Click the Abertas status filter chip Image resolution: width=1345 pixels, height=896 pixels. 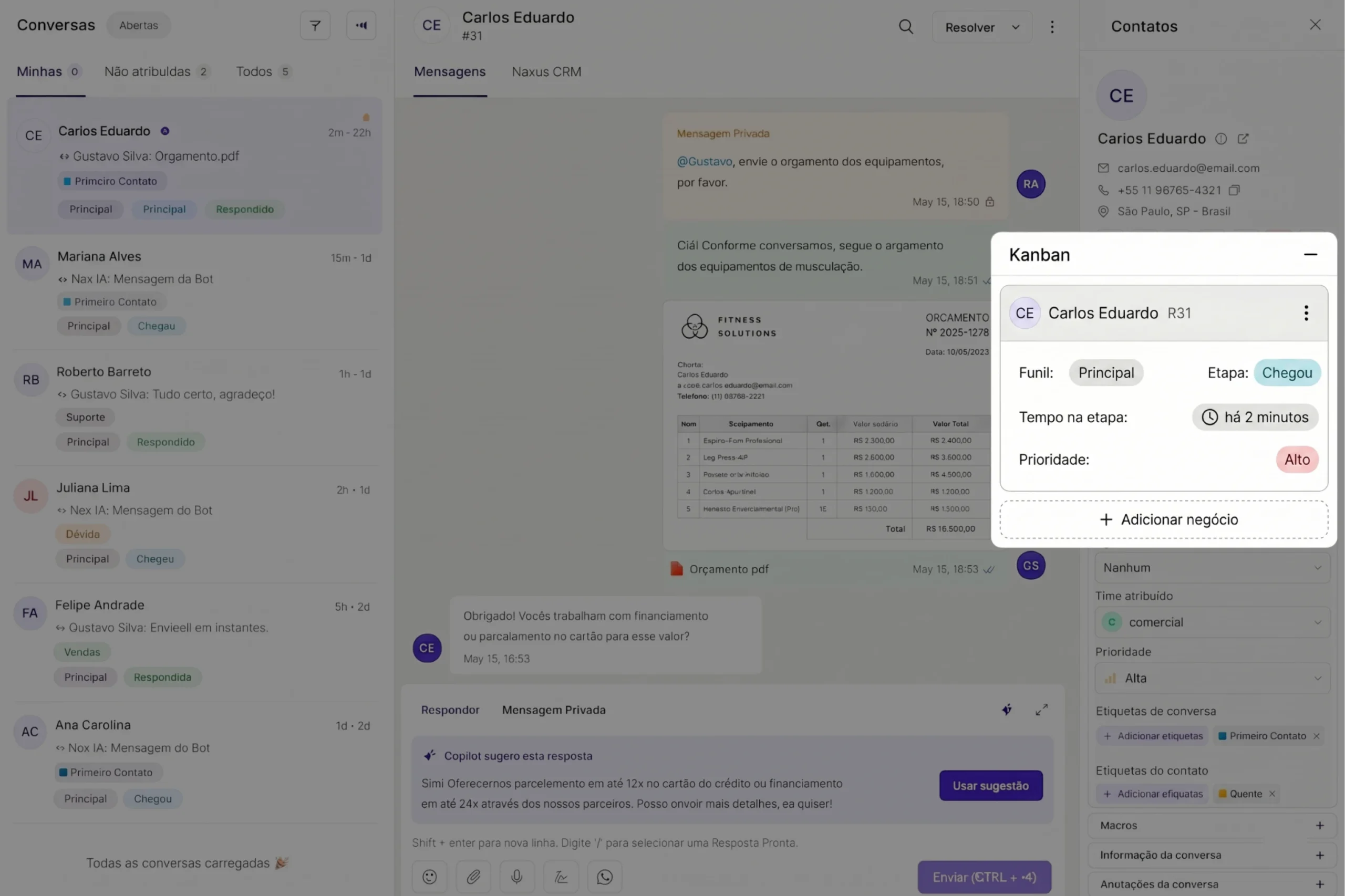[138, 26]
